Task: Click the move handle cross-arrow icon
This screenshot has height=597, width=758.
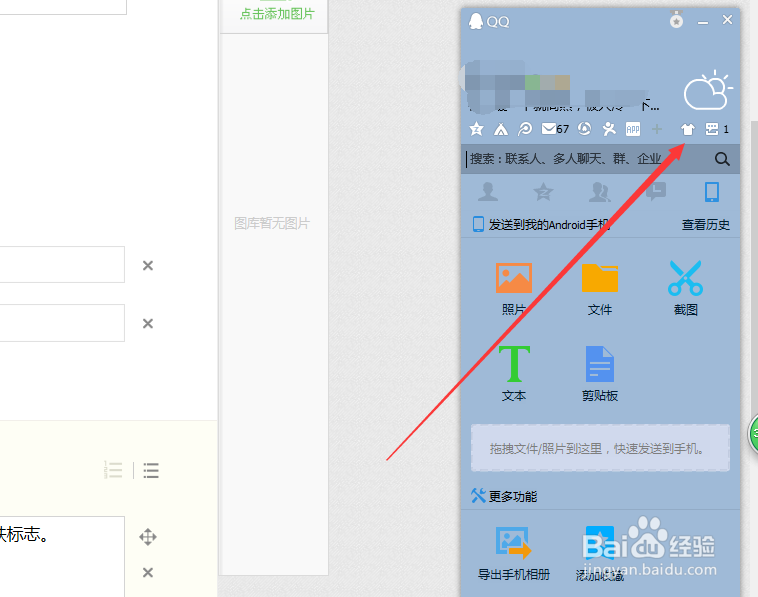Action: point(148,537)
